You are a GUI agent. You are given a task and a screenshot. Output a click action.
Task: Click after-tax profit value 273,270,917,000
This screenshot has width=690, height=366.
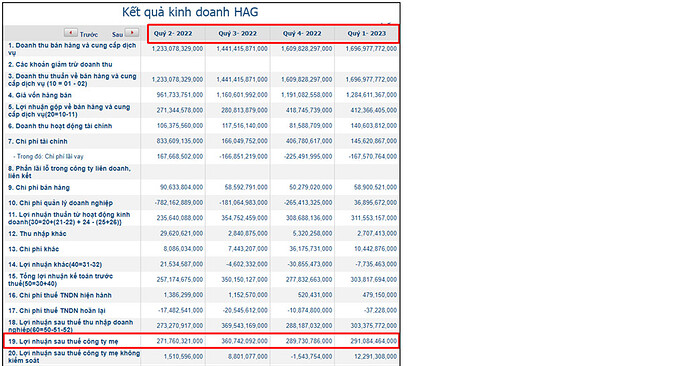[180, 326]
